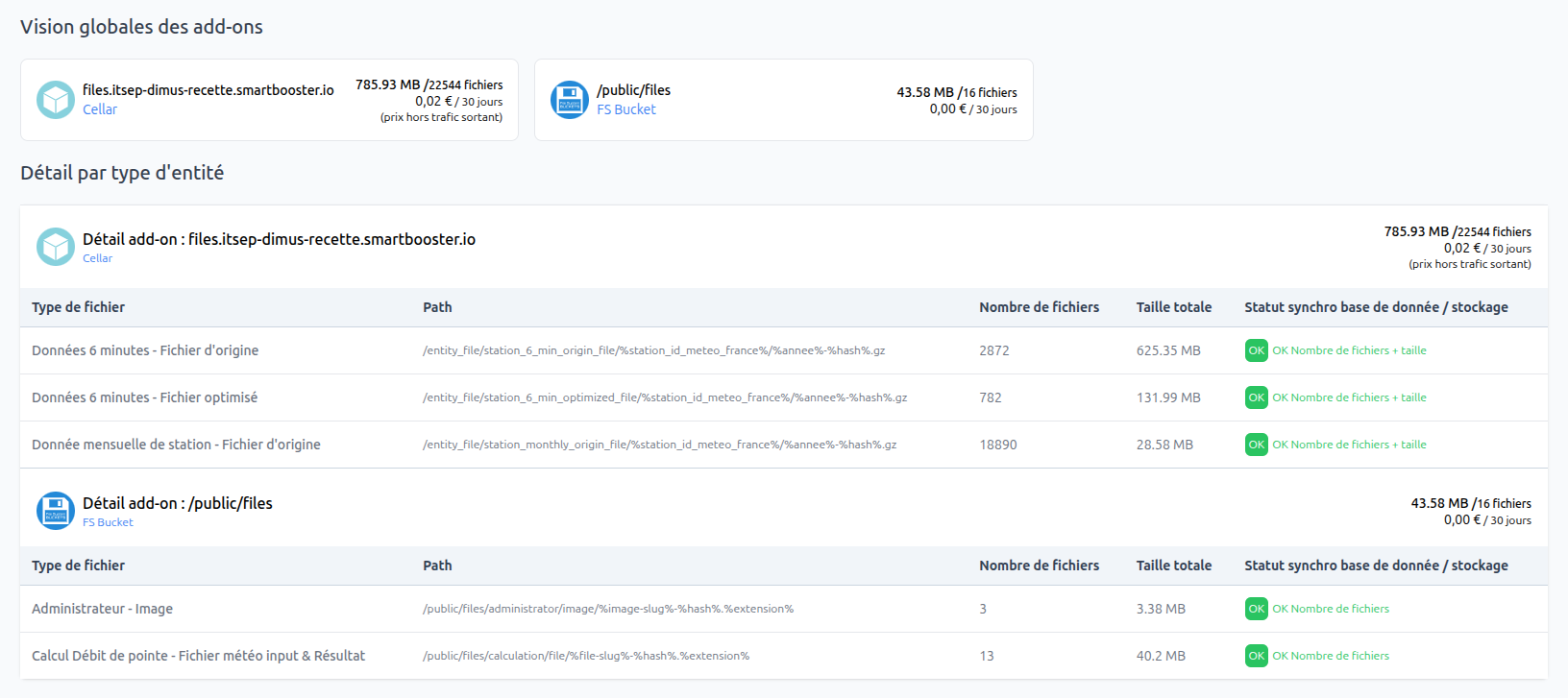Viewport: 1568px width, 698px height.
Task: Select the Données 6 minutes - Fichier d'origine row label
Action: [145, 350]
